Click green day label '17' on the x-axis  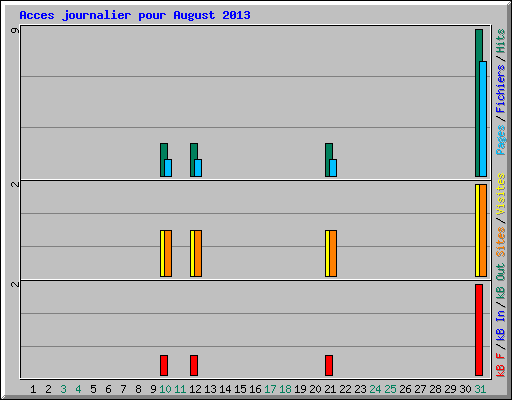click(x=270, y=389)
